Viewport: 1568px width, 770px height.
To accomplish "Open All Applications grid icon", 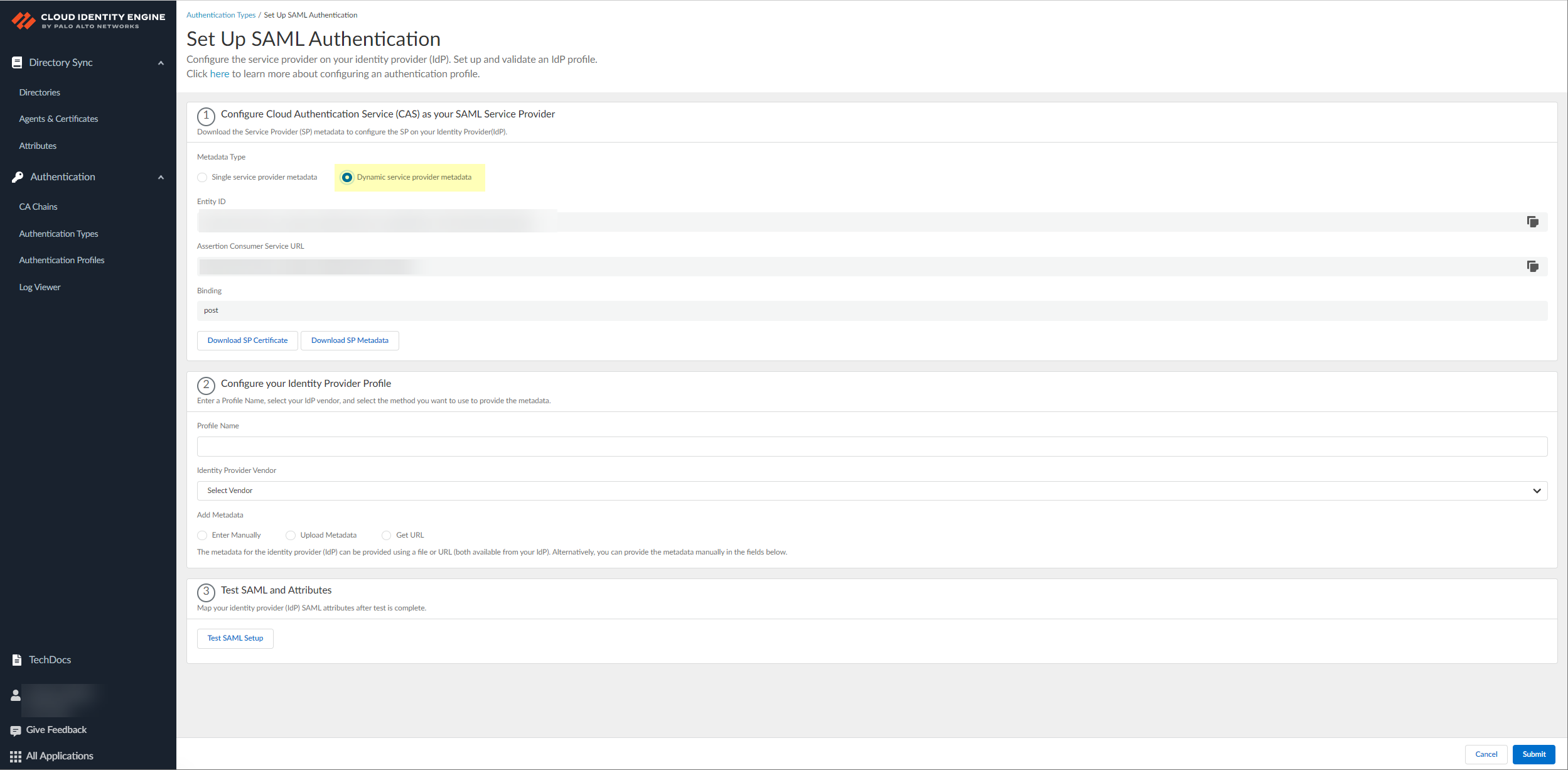I will click(16, 756).
